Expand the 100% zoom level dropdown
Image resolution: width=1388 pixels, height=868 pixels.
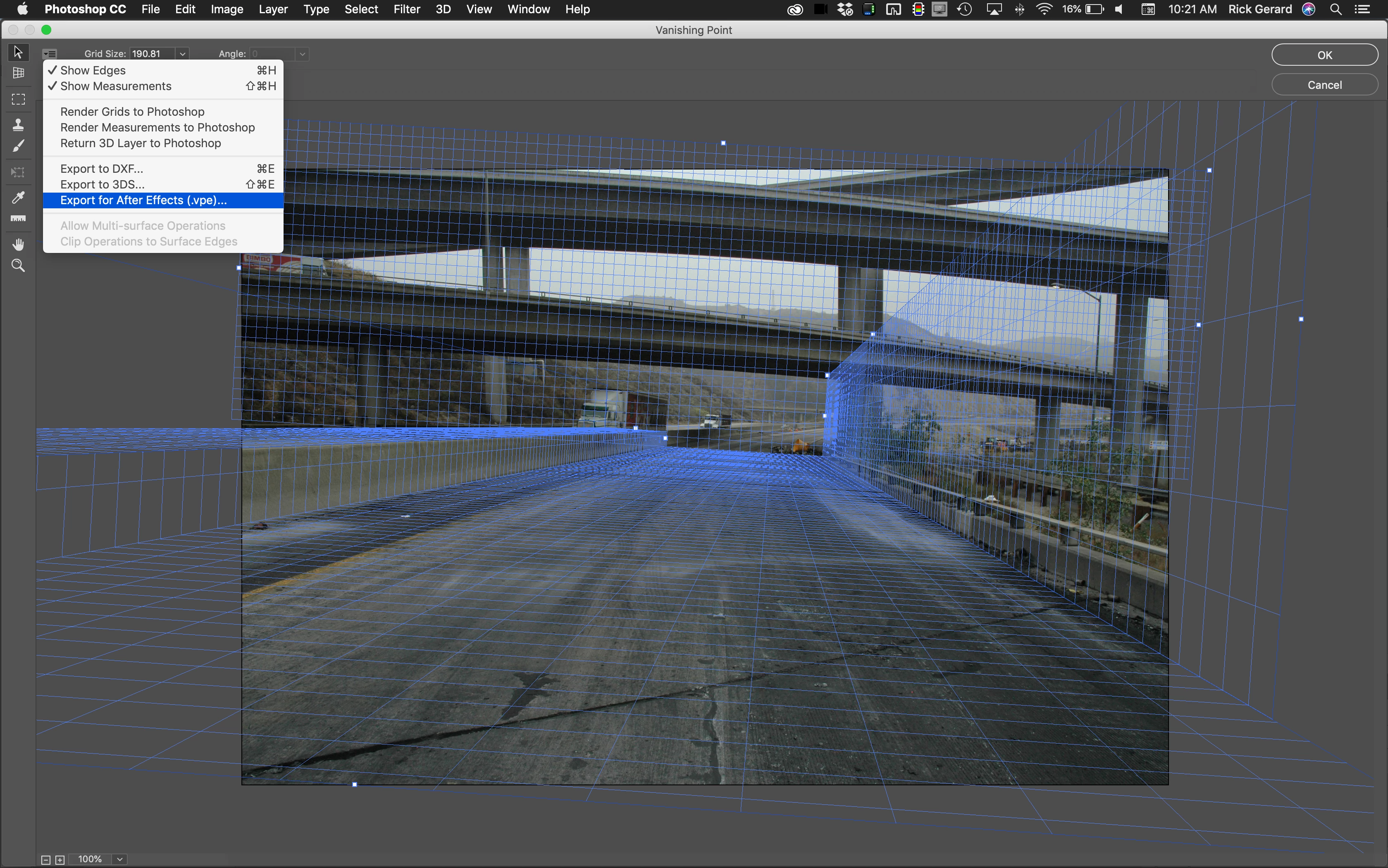point(119,859)
